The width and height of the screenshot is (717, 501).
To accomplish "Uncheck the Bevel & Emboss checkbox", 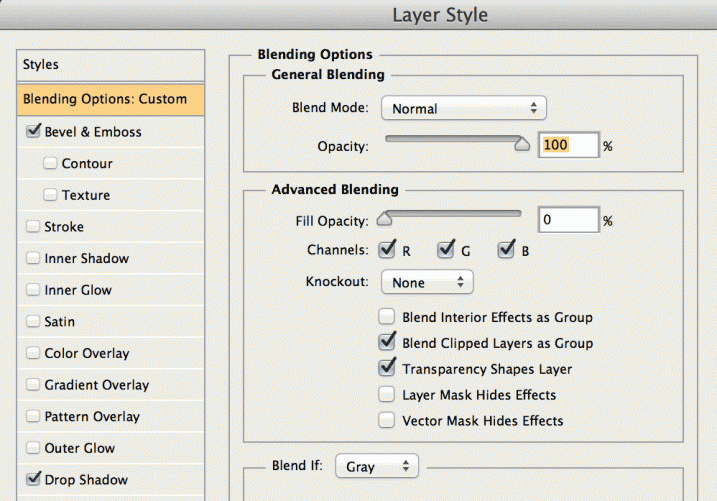I will (x=33, y=131).
